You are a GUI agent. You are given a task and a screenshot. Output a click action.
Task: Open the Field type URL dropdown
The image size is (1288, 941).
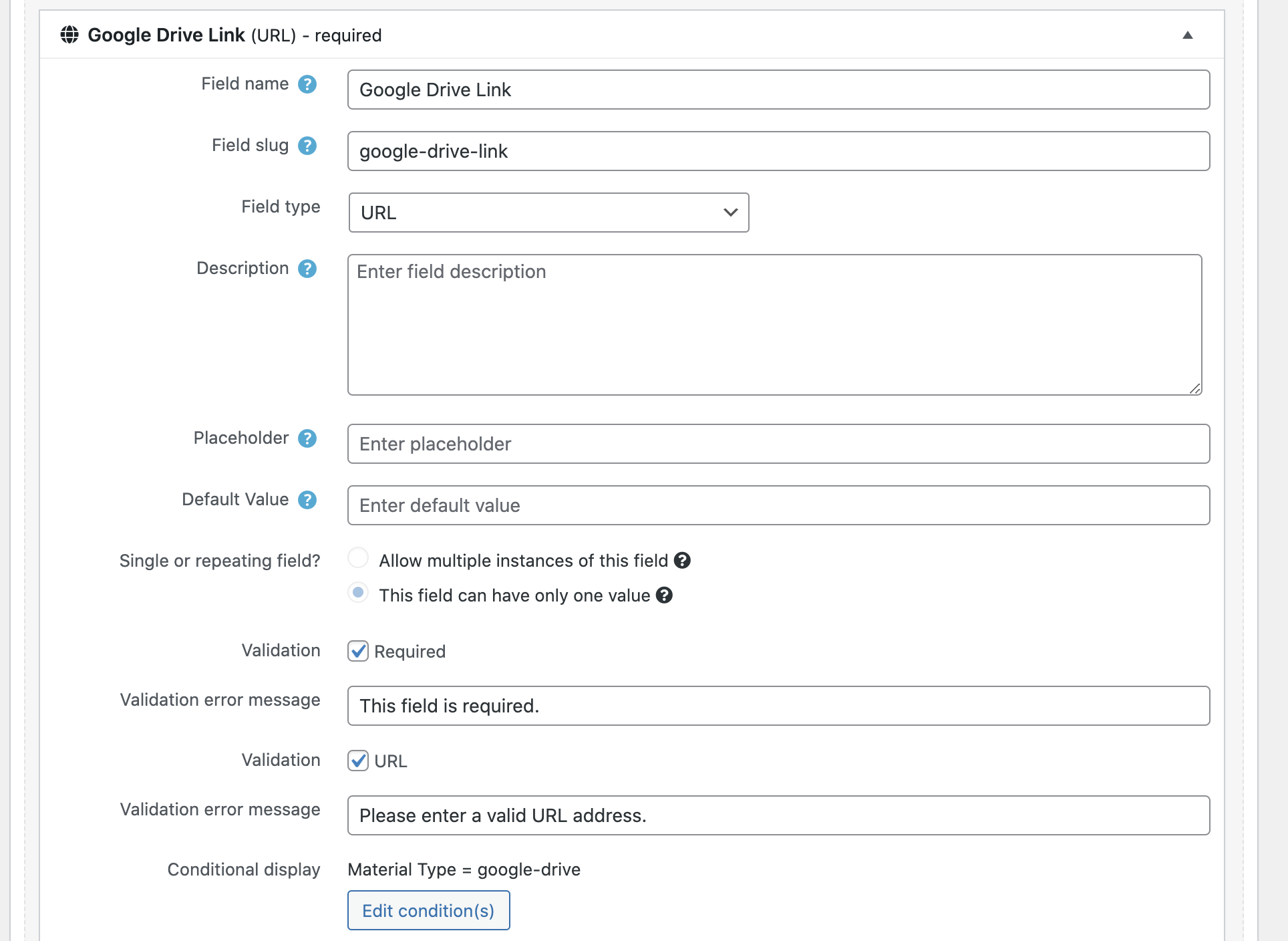pyautogui.click(x=548, y=213)
